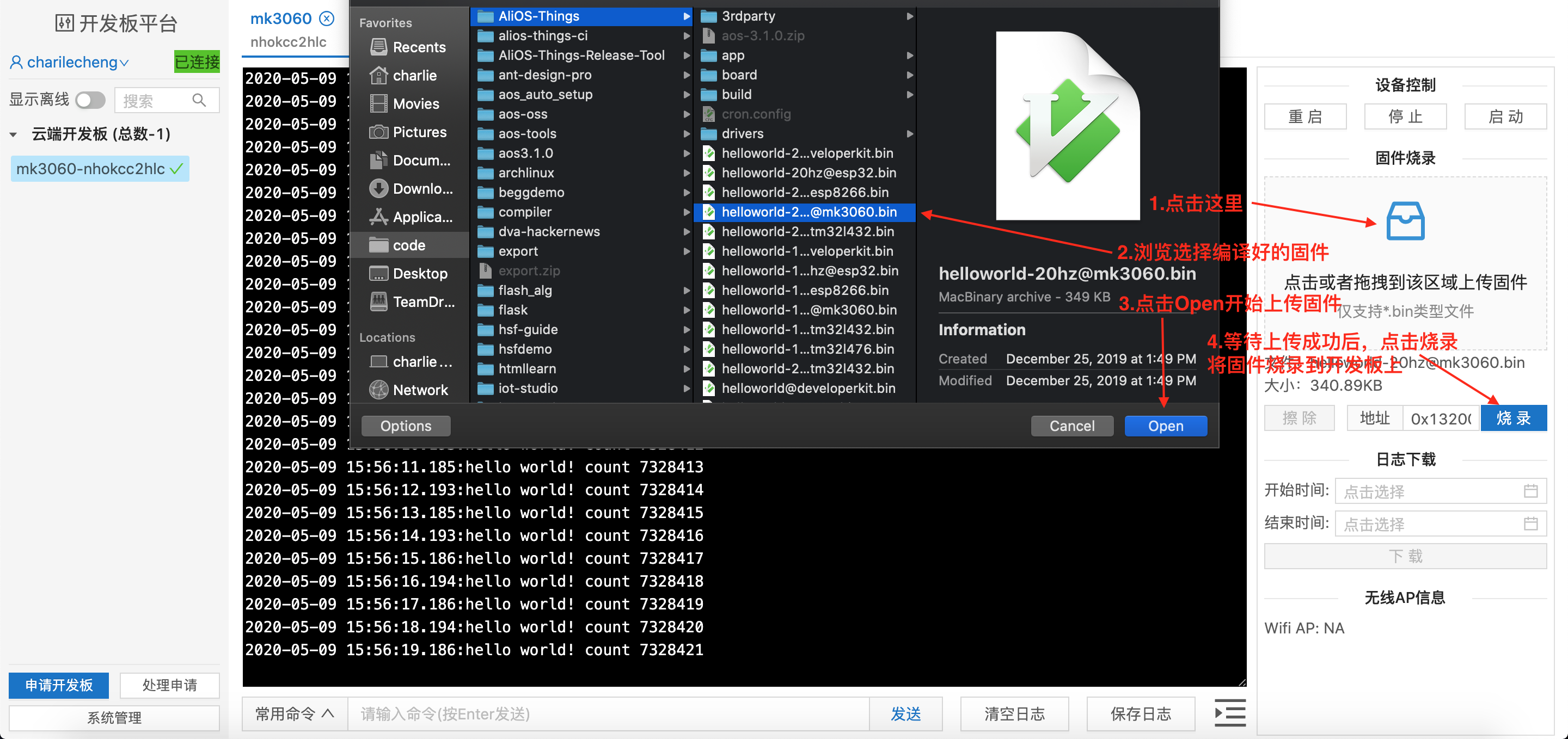Open the aos-tools folder
This screenshot has width=1568, height=739.
[581, 133]
